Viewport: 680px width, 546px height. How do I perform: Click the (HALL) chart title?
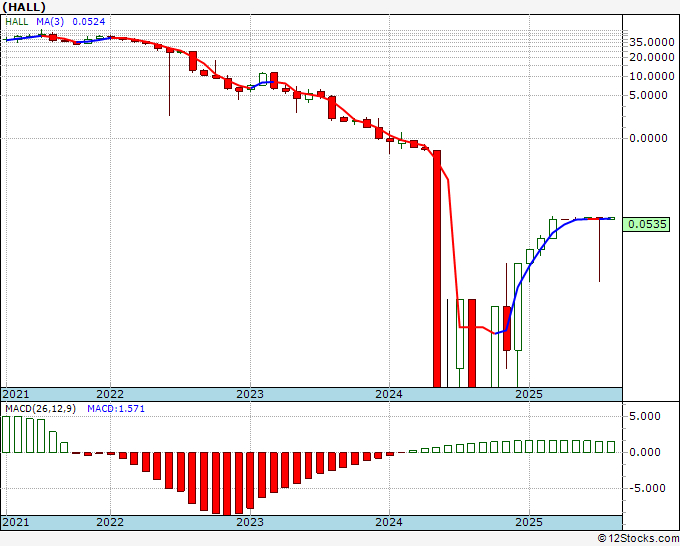24,7
